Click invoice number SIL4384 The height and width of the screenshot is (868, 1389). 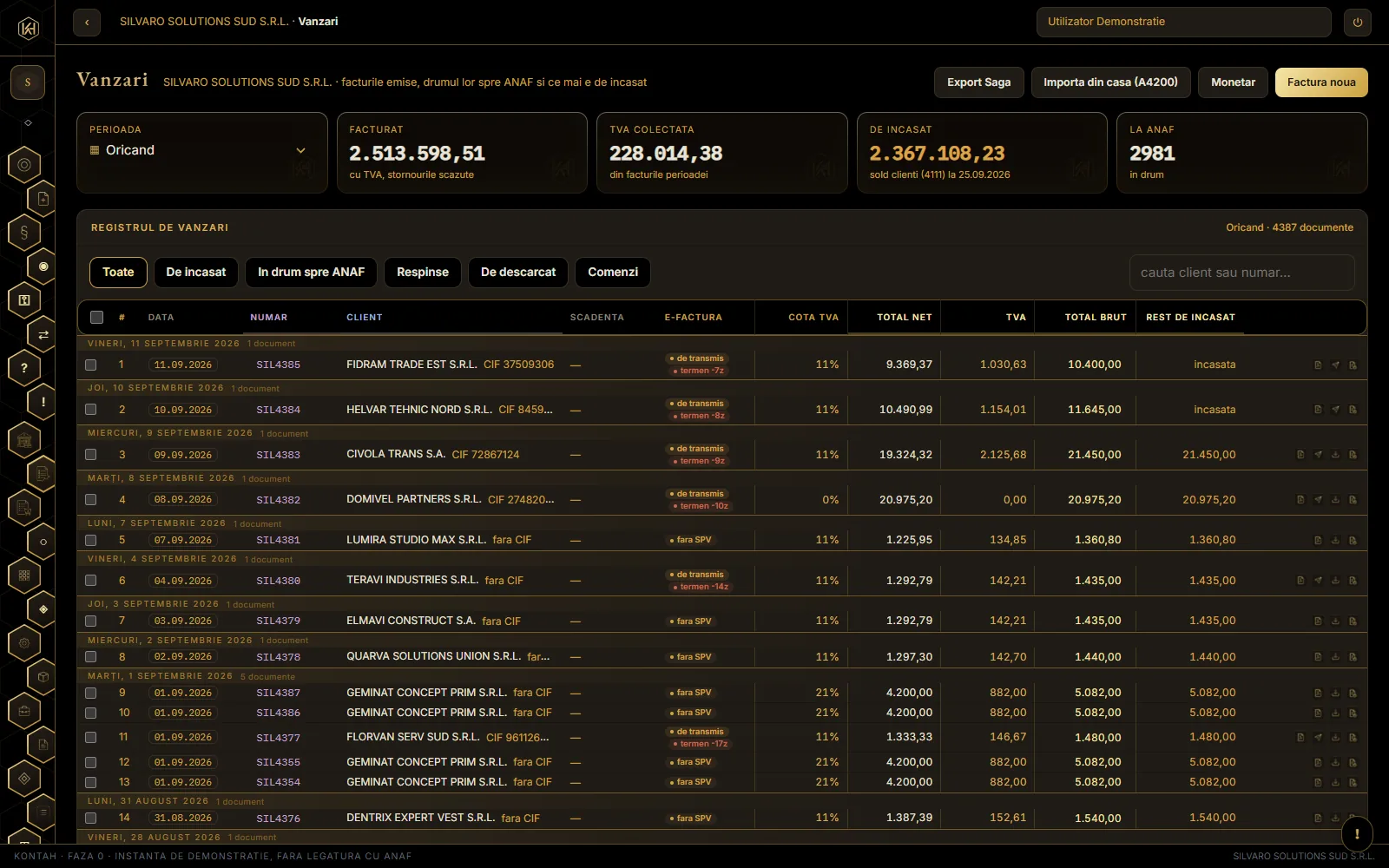coord(278,410)
